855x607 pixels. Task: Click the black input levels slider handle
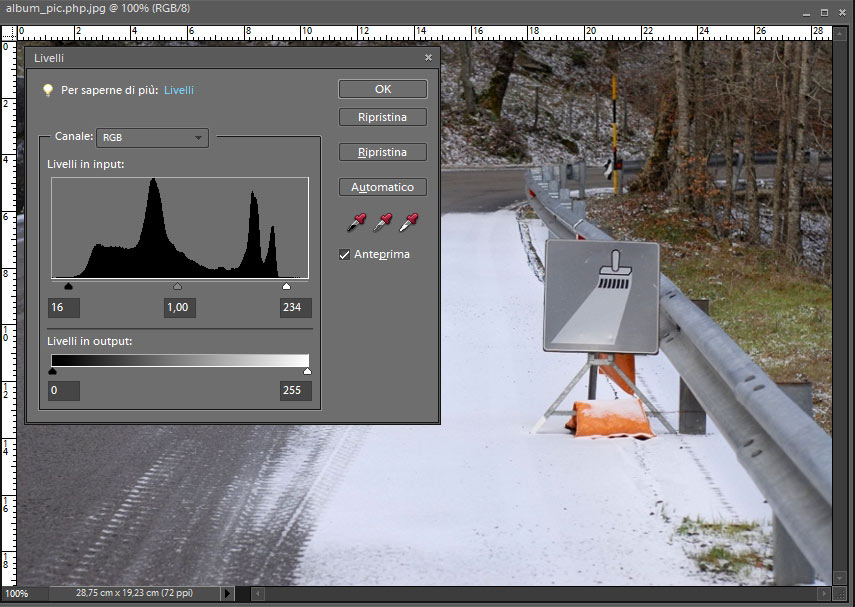(68, 286)
